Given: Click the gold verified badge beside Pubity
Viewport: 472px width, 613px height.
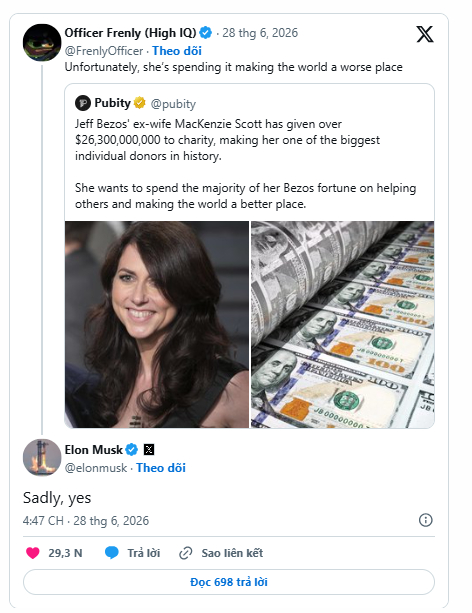Looking at the screenshot, I should pyautogui.click(x=140, y=103).
